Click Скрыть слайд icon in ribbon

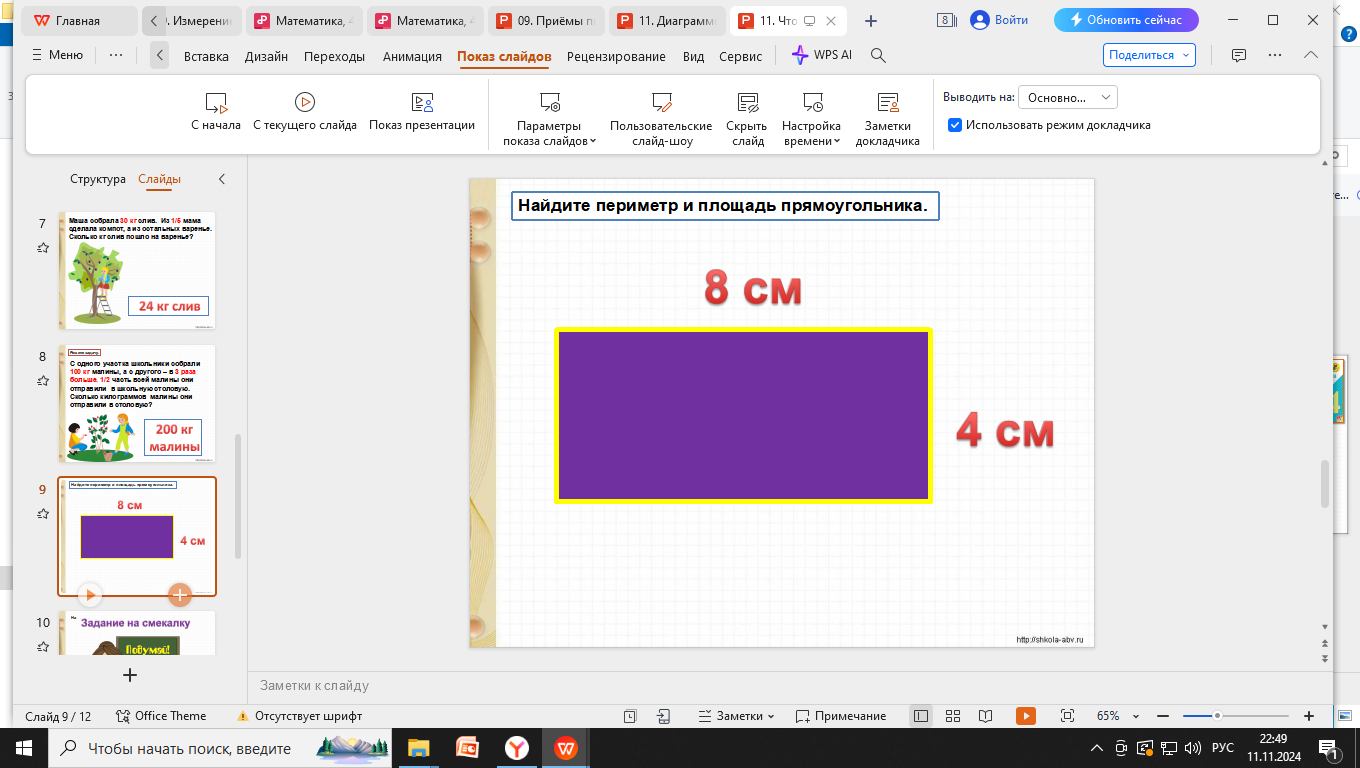[x=746, y=102]
